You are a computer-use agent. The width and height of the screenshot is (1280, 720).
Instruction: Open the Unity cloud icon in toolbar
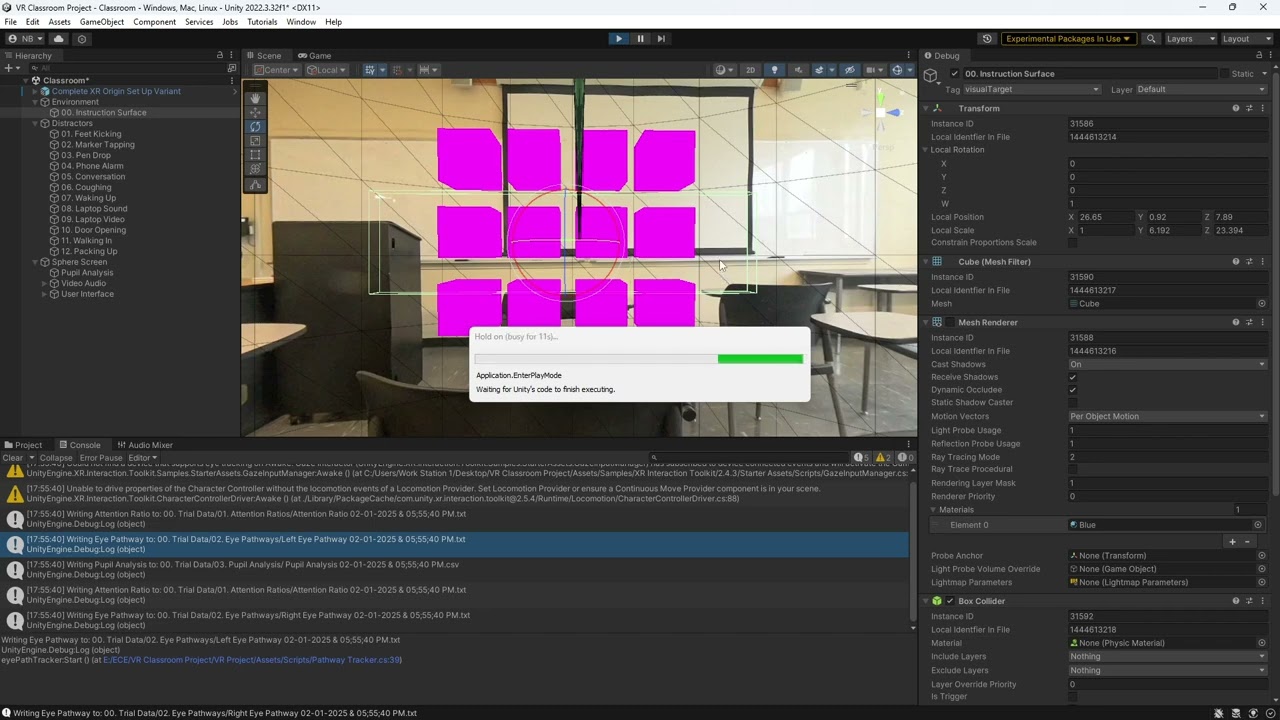(58, 39)
